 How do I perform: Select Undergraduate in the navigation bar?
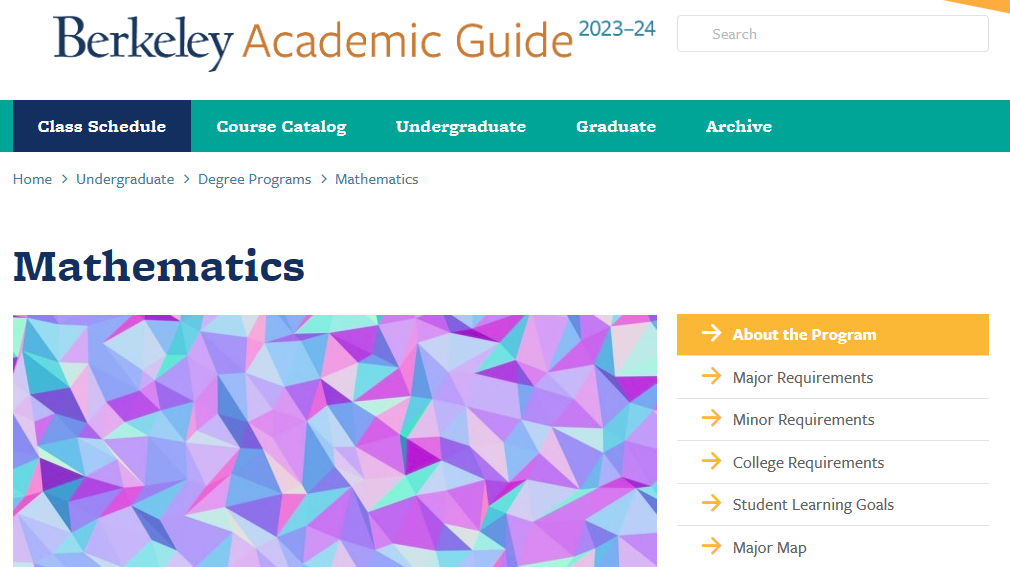tap(461, 126)
